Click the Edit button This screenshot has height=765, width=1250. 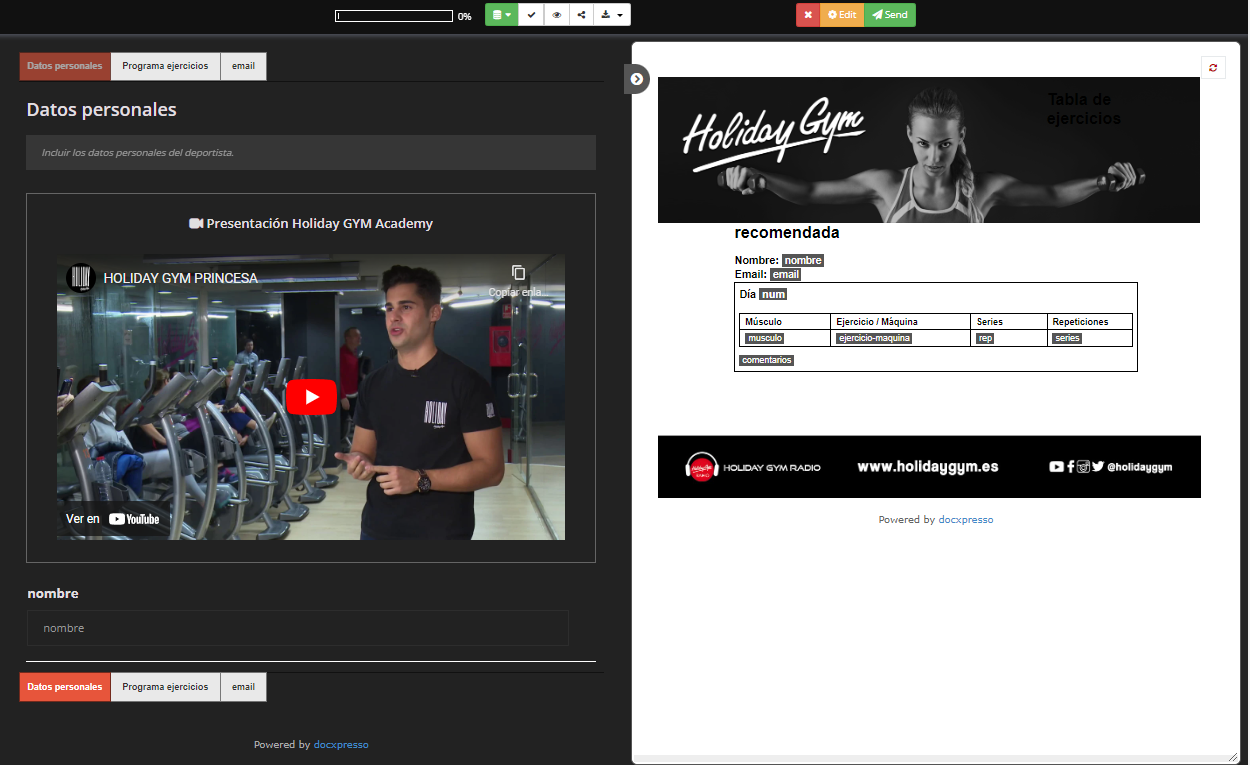pos(841,15)
